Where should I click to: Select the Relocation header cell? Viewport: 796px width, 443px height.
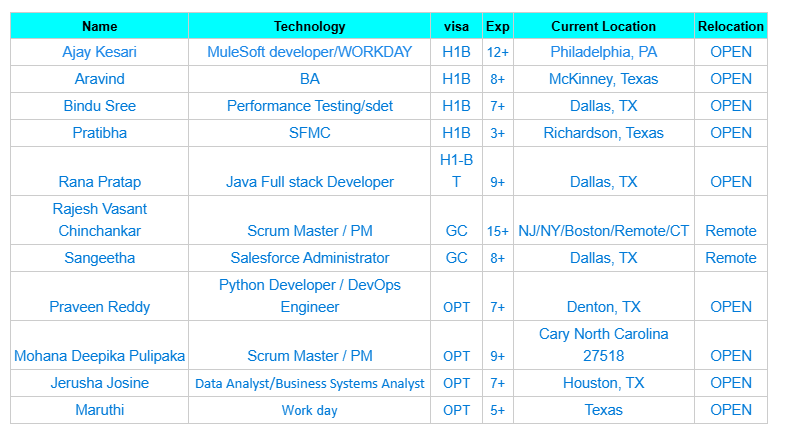[730, 26]
